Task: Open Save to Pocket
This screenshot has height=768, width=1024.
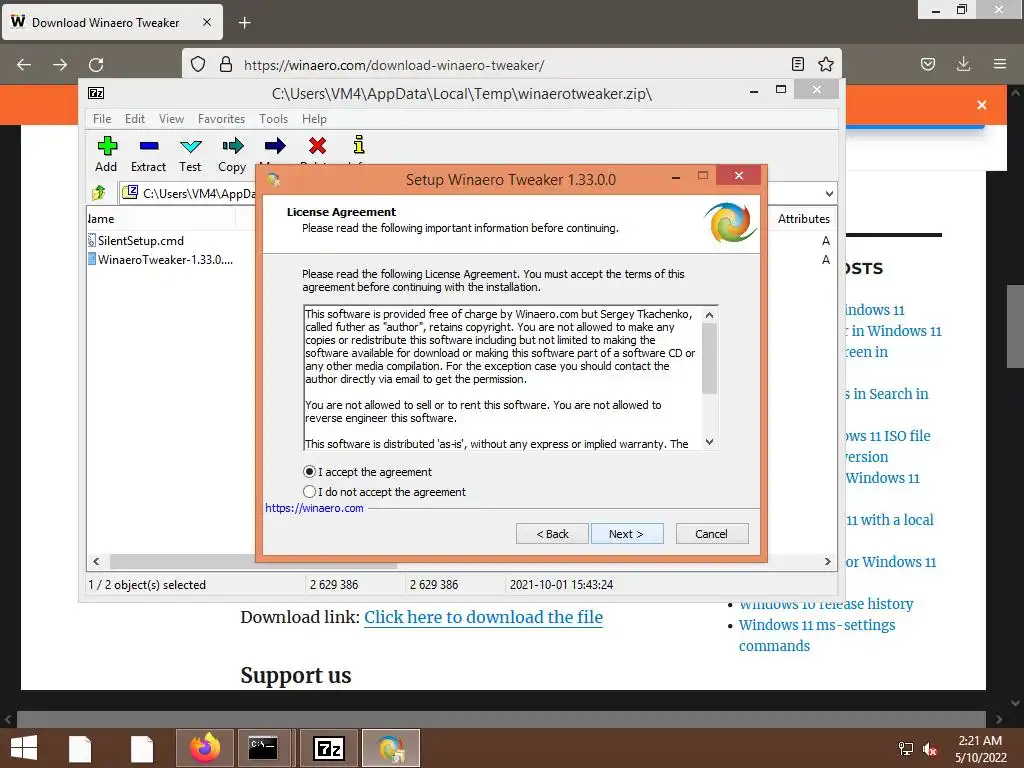Action: pos(928,64)
